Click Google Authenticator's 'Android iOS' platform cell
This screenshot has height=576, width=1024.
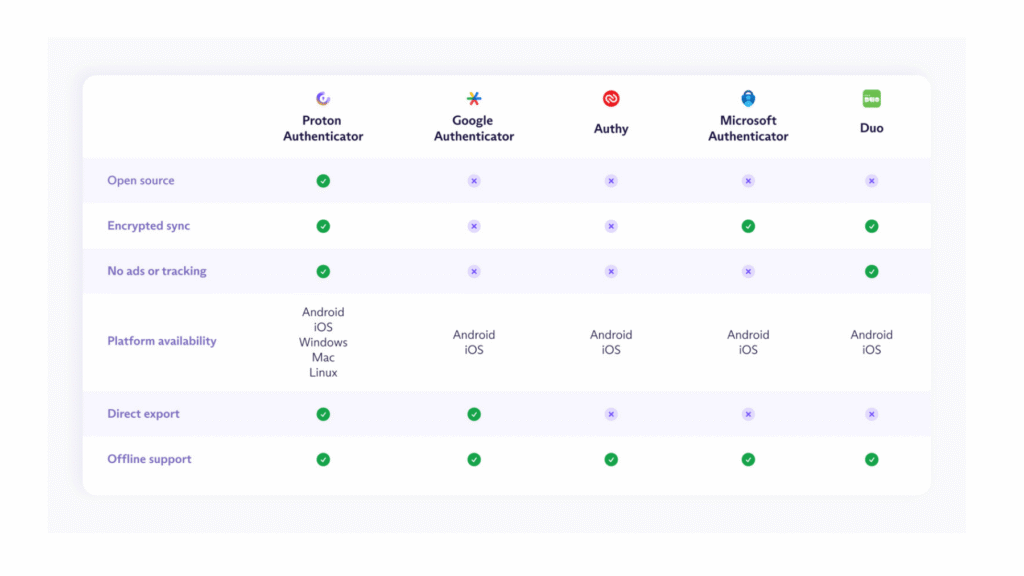point(474,342)
